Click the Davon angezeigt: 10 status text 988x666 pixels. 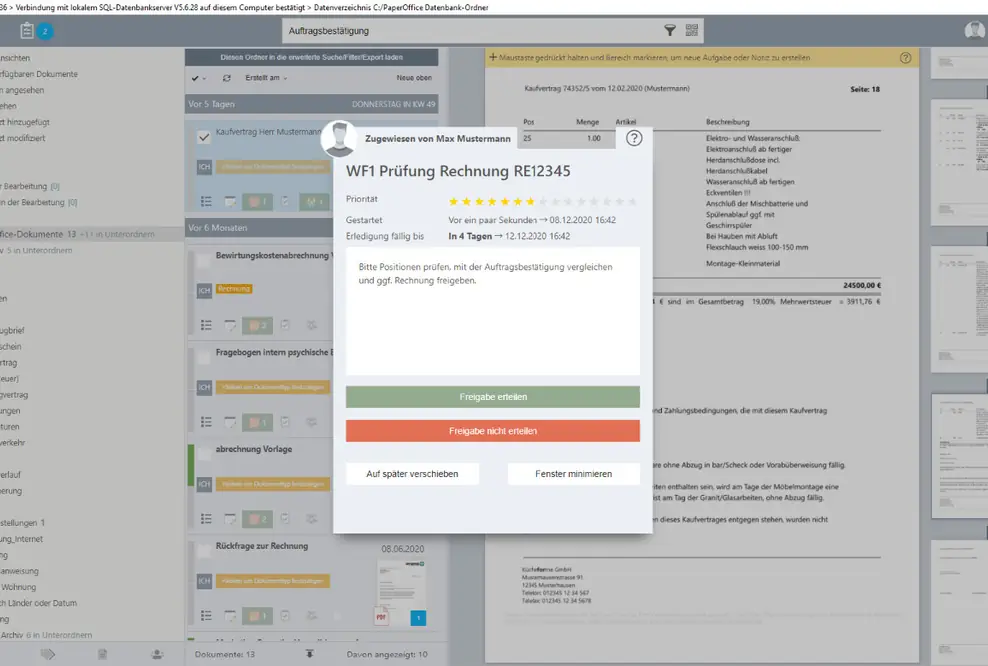coord(387,655)
